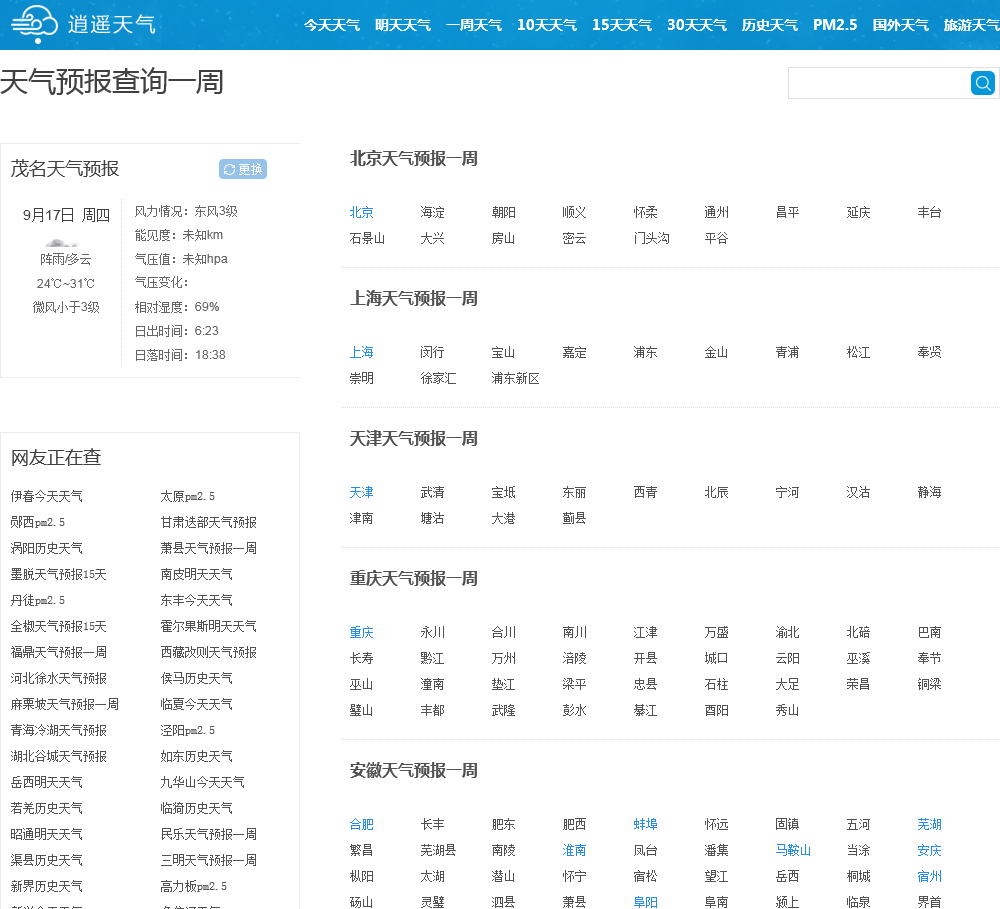Focus the search input field

879,83
